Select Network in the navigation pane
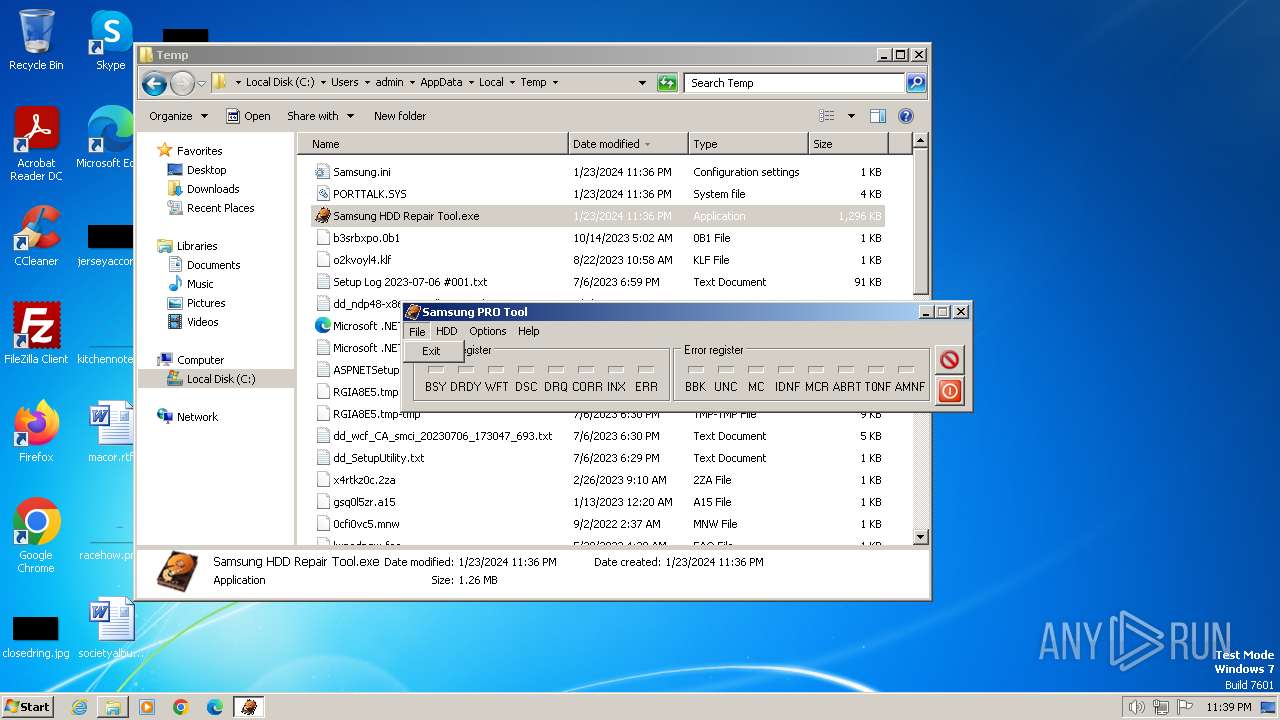This screenshot has width=1280, height=720. [197, 417]
